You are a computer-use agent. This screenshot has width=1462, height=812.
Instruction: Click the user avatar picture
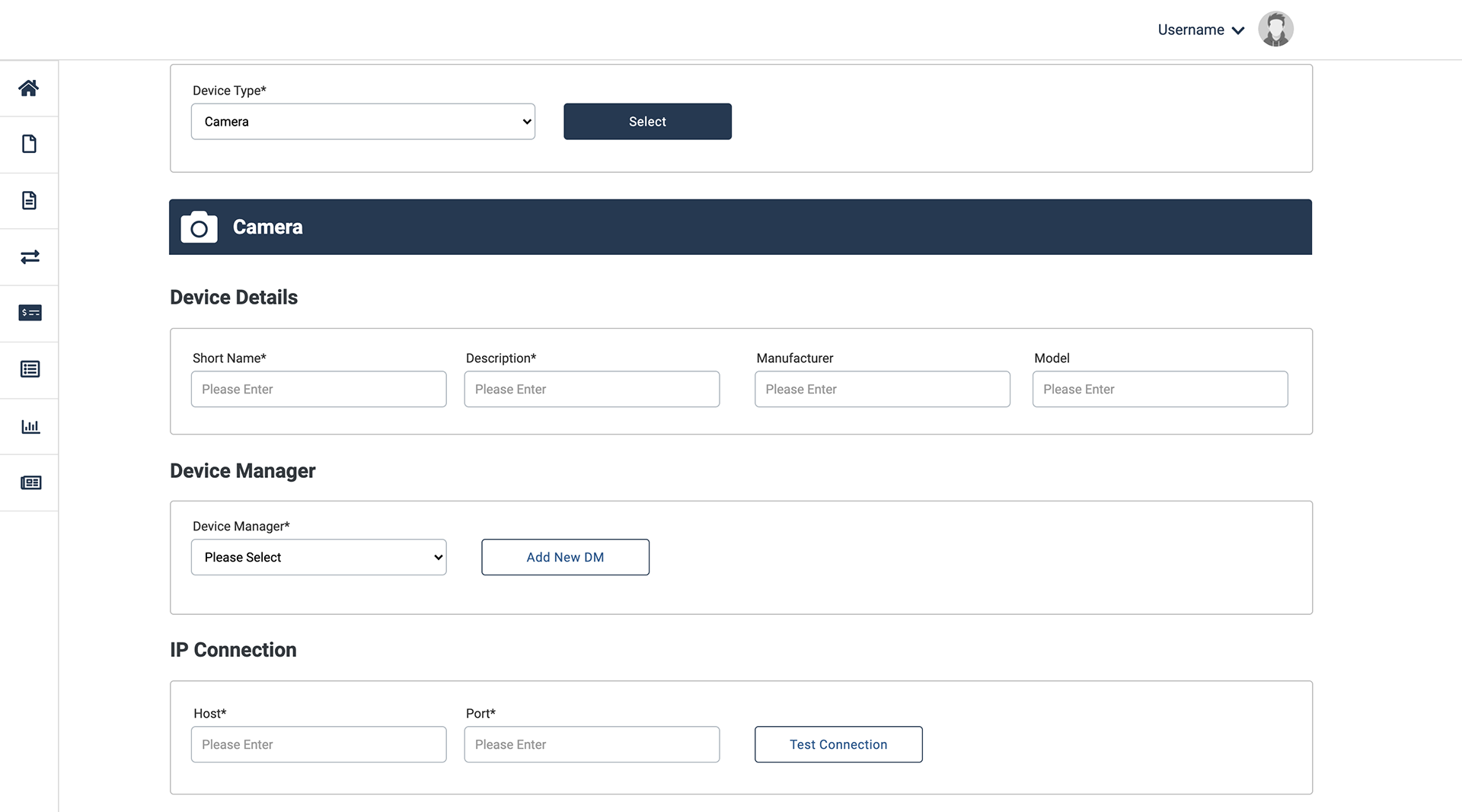point(1275,29)
